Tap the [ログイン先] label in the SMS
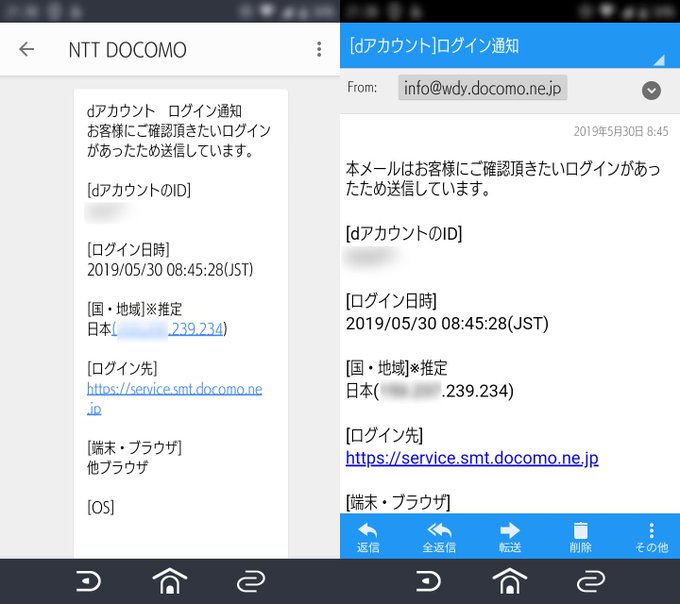Viewport: 680px width, 604px height. tap(122, 369)
